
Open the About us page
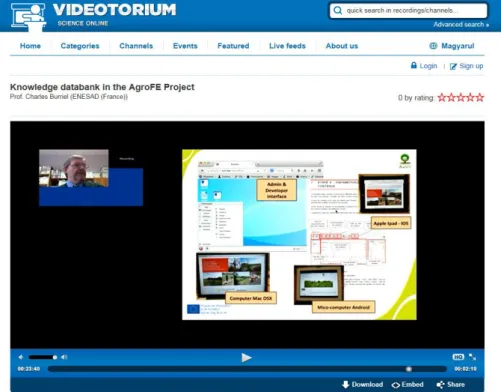tap(342, 46)
